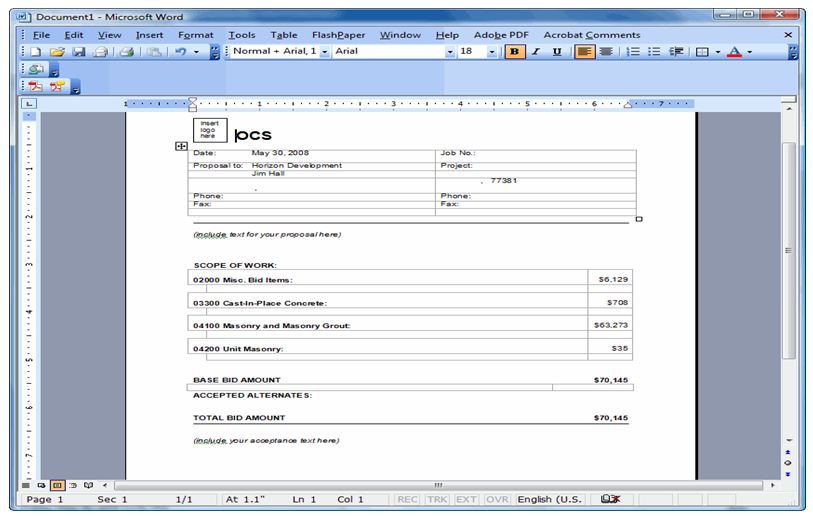813x516 pixels.
Task: Toggle Italic formatting button
Action: [x=536, y=51]
